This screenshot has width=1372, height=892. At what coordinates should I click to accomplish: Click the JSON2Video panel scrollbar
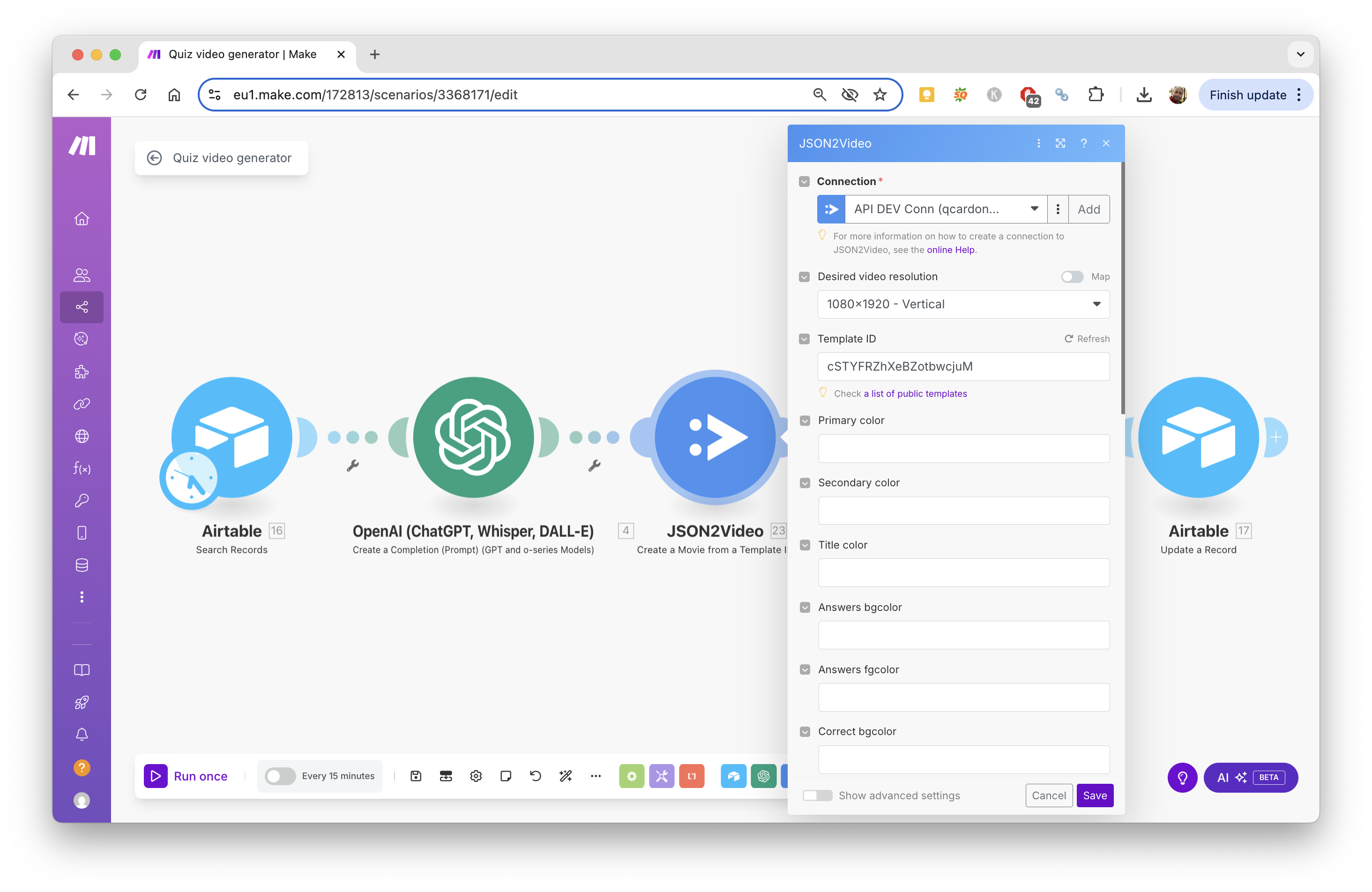point(1122,288)
